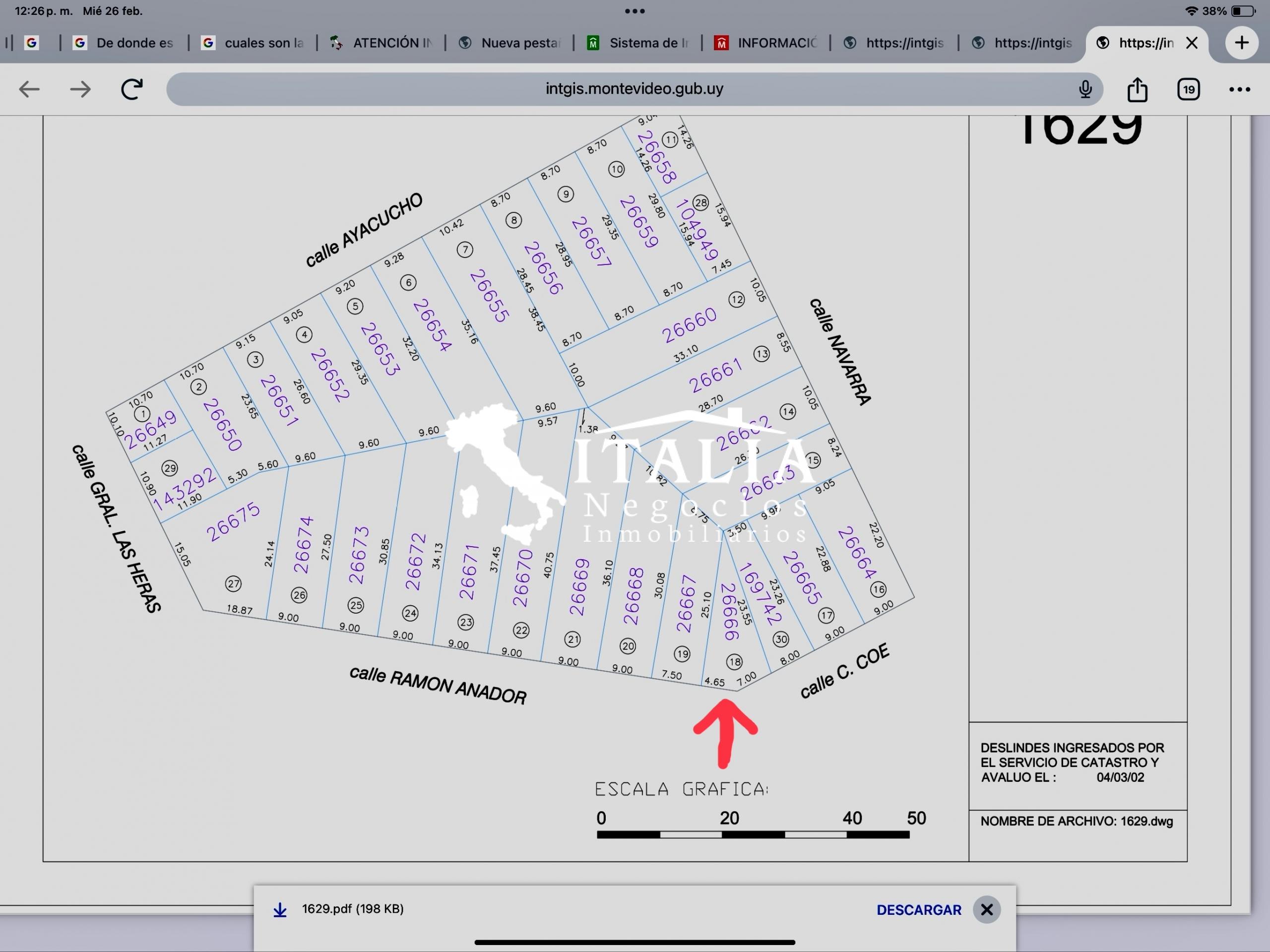Click the download arrow icon beside 1629.pdf
Image resolution: width=1270 pixels, height=952 pixels.
(x=280, y=909)
